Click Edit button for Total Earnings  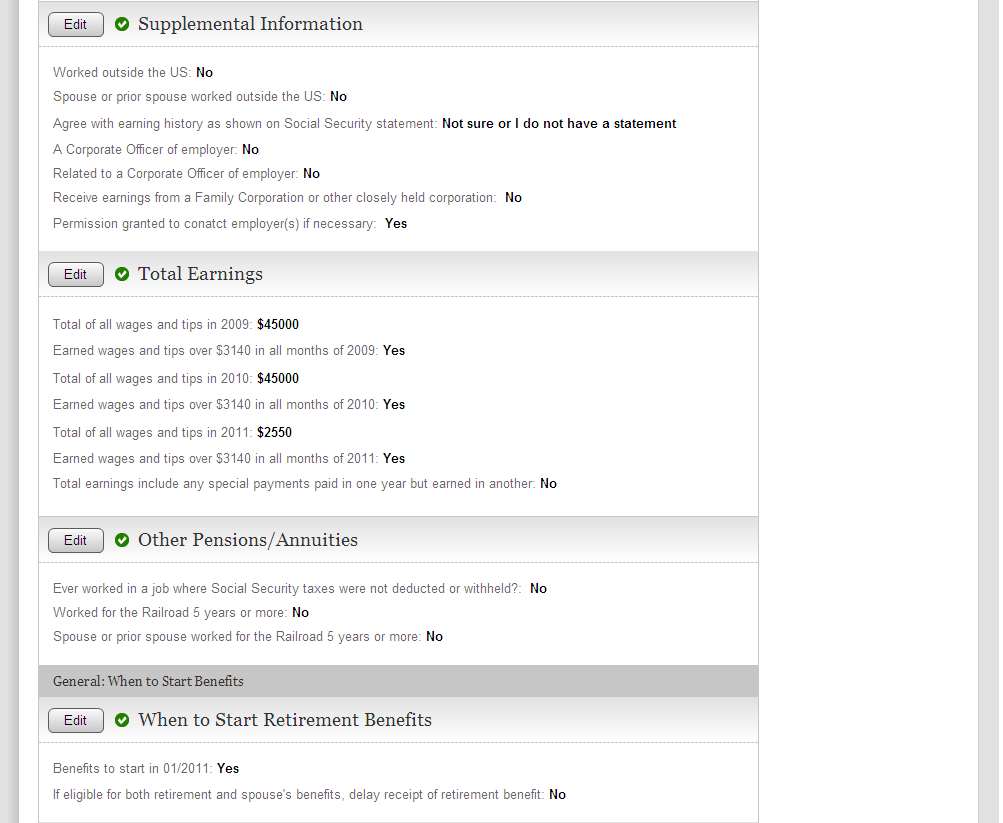click(76, 275)
